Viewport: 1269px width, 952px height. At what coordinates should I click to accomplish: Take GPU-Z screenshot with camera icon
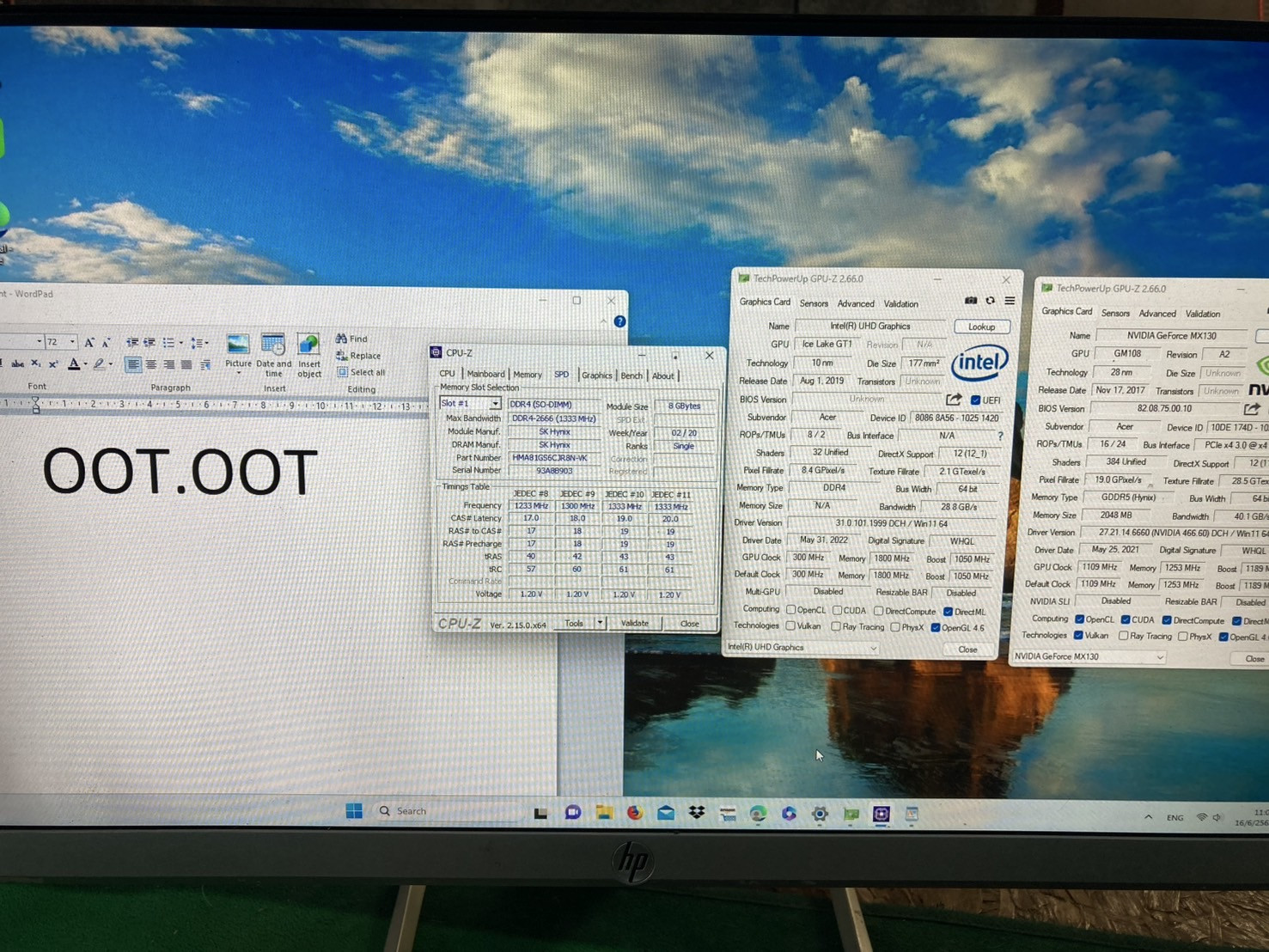pyautogui.click(x=971, y=301)
